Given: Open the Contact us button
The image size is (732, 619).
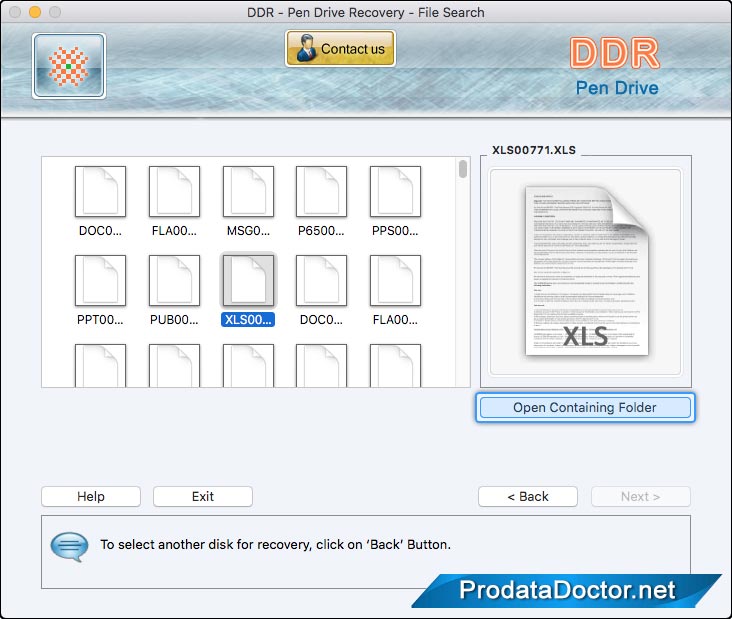Looking at the screenshot, I should pyautogui.click(x=340, y=49).
